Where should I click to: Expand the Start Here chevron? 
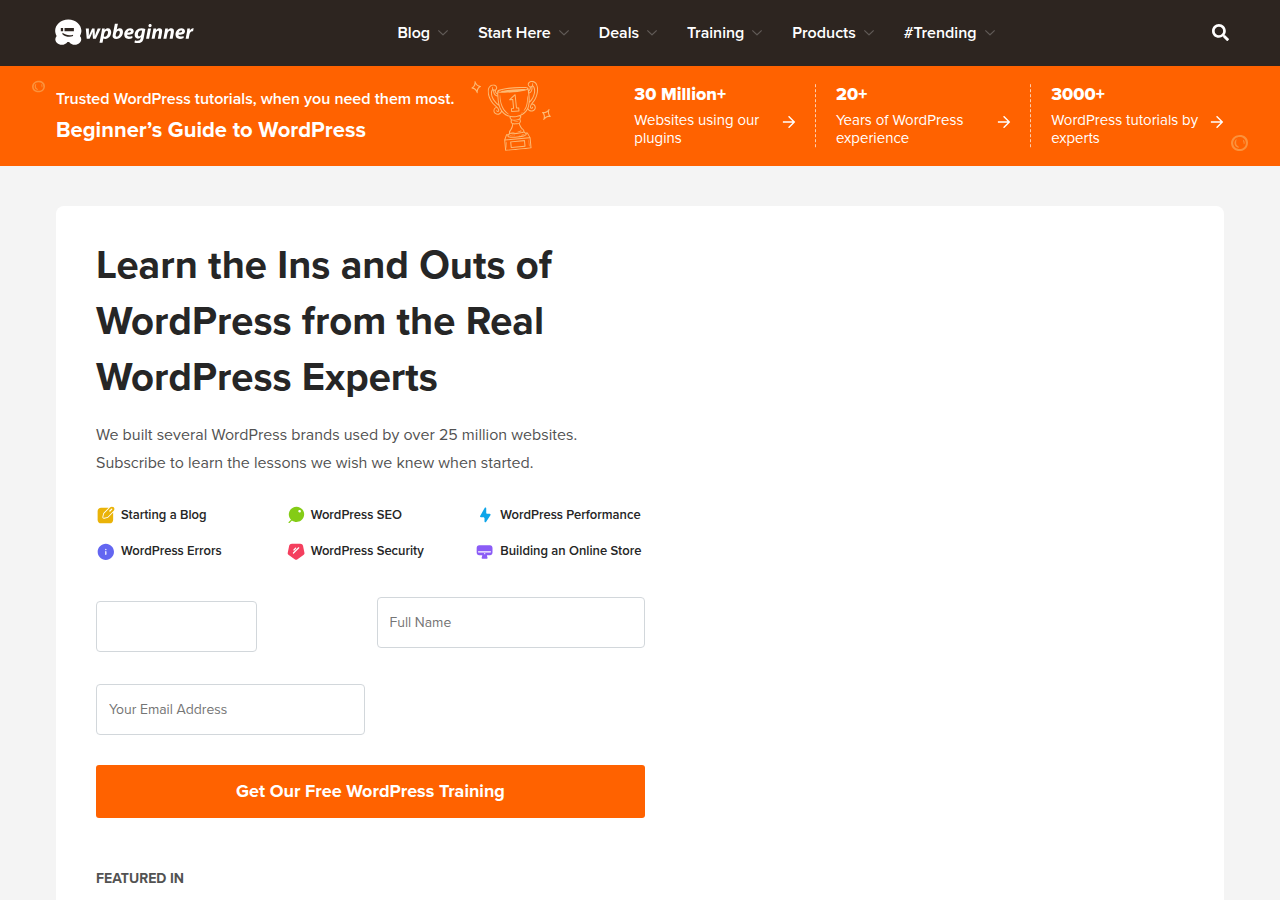click(x=564, y=33)
